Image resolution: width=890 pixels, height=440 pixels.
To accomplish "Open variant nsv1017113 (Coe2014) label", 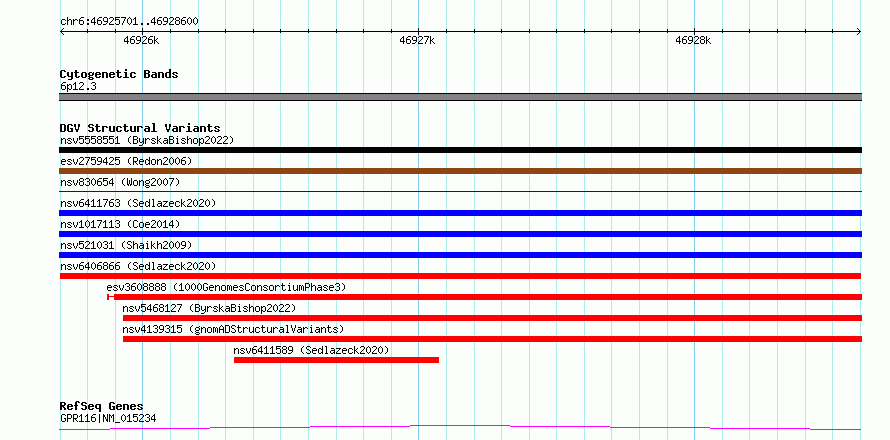I will point(120,224).
